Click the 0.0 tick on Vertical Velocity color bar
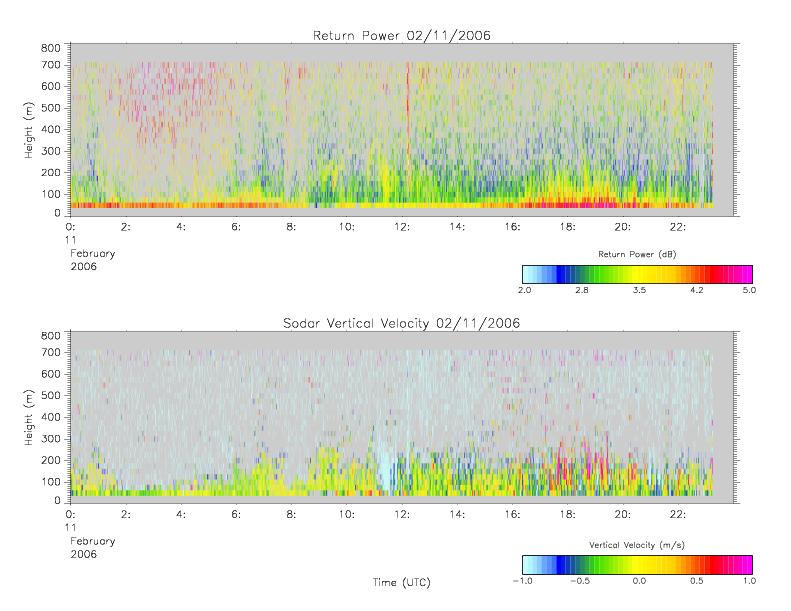This screenshot has width=791, height=611. 639,581
